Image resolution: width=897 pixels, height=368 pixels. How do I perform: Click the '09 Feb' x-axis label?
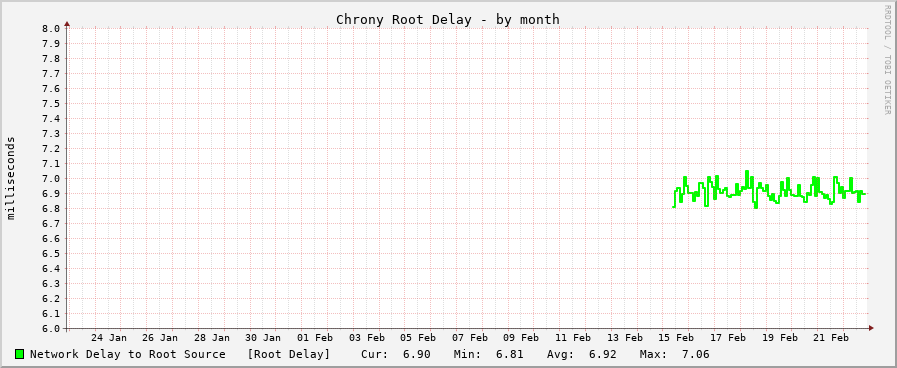tap(521, 338)
